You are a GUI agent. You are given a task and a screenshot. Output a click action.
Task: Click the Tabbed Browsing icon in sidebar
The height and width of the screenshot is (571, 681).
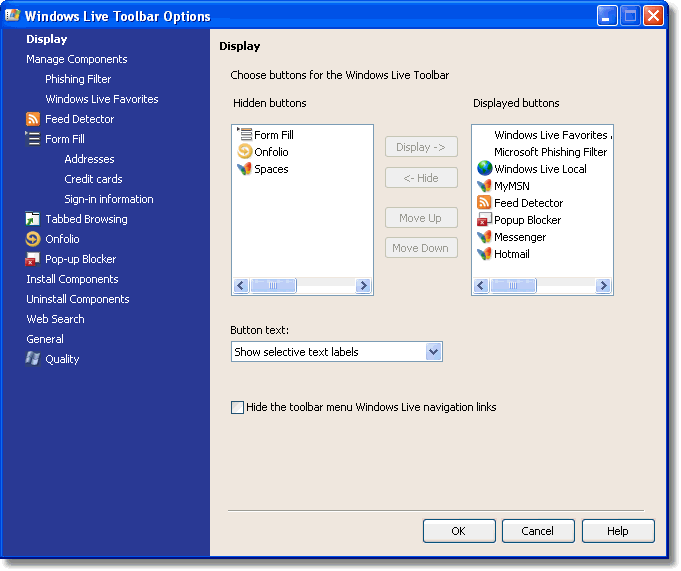point(33,219)
